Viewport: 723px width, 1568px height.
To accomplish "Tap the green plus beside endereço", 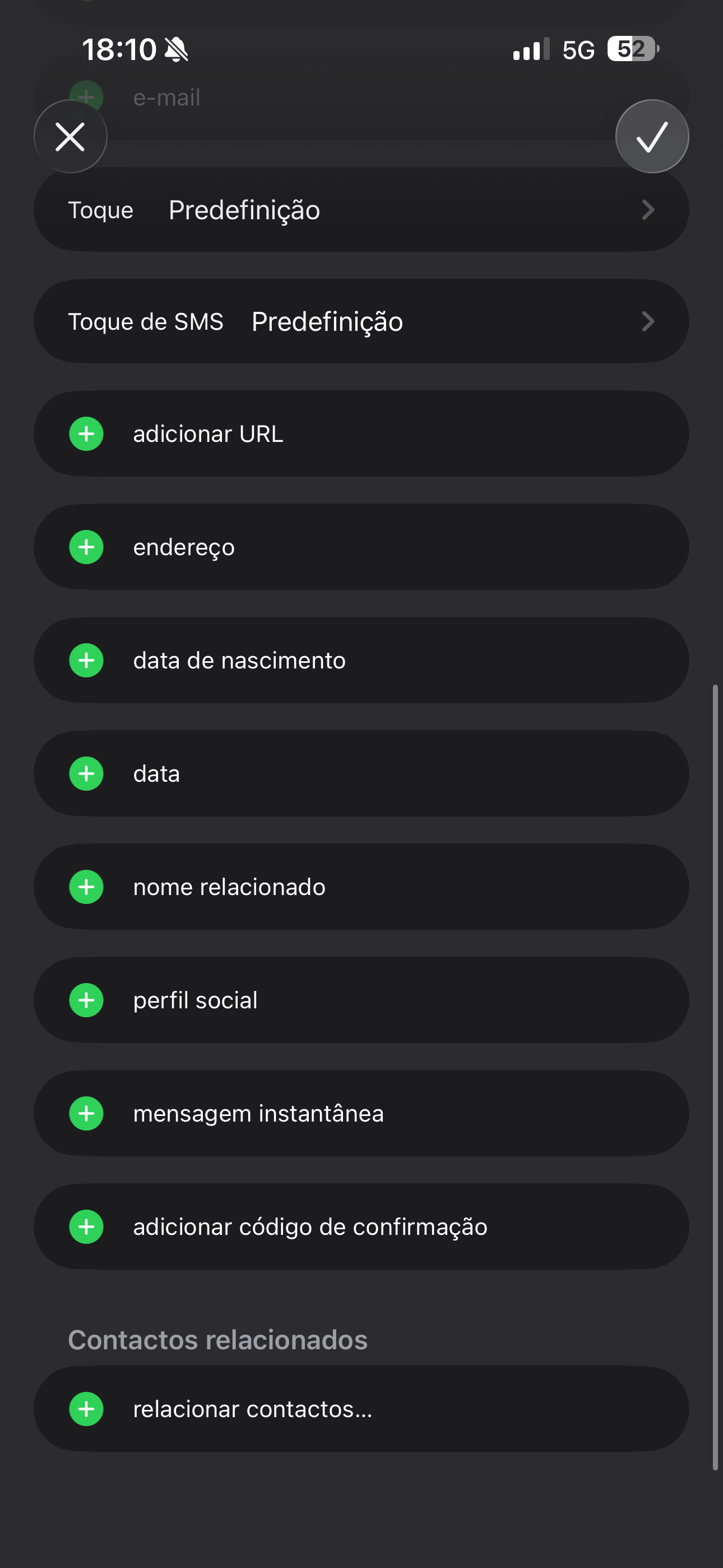I will [x=86, y=547].
